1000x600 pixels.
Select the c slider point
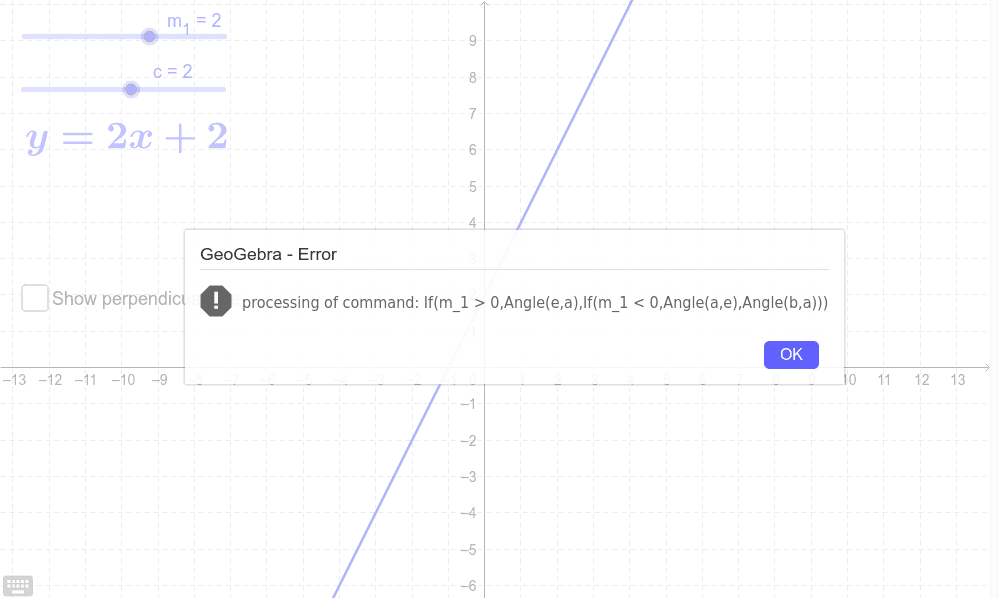click(131, 89)
